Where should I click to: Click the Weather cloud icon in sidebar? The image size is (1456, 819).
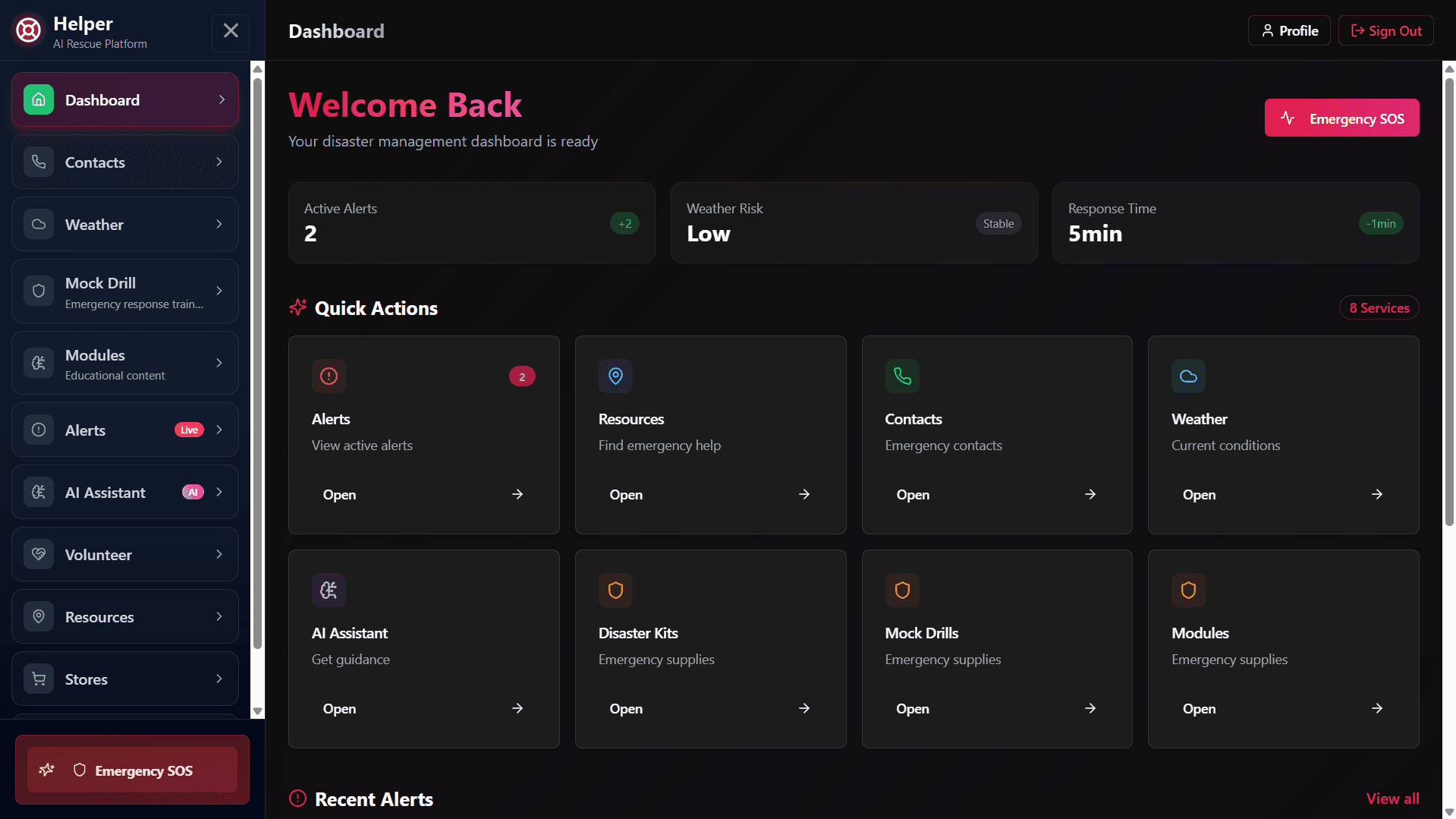39,224
